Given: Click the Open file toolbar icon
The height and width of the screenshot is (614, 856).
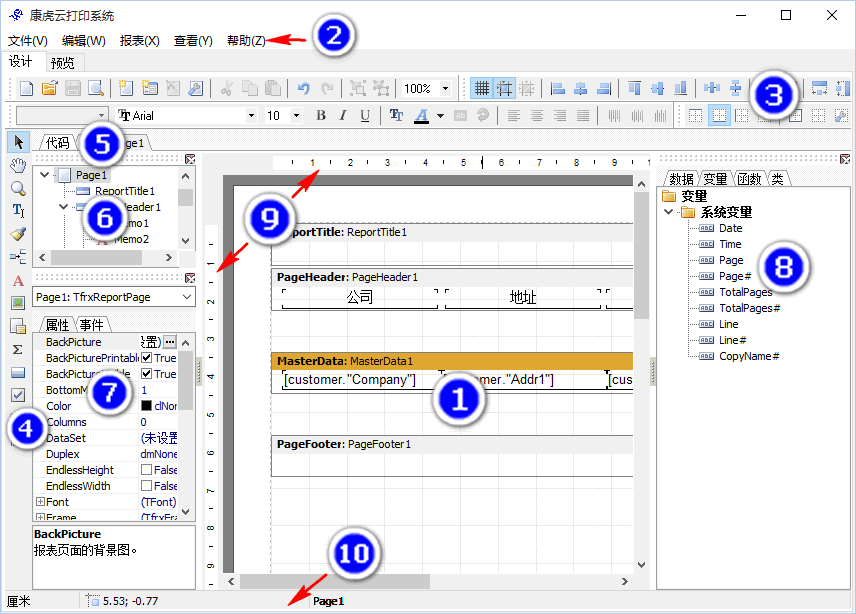Looking at the screenshot, I should pyautogui.click(x=50, y=89).
